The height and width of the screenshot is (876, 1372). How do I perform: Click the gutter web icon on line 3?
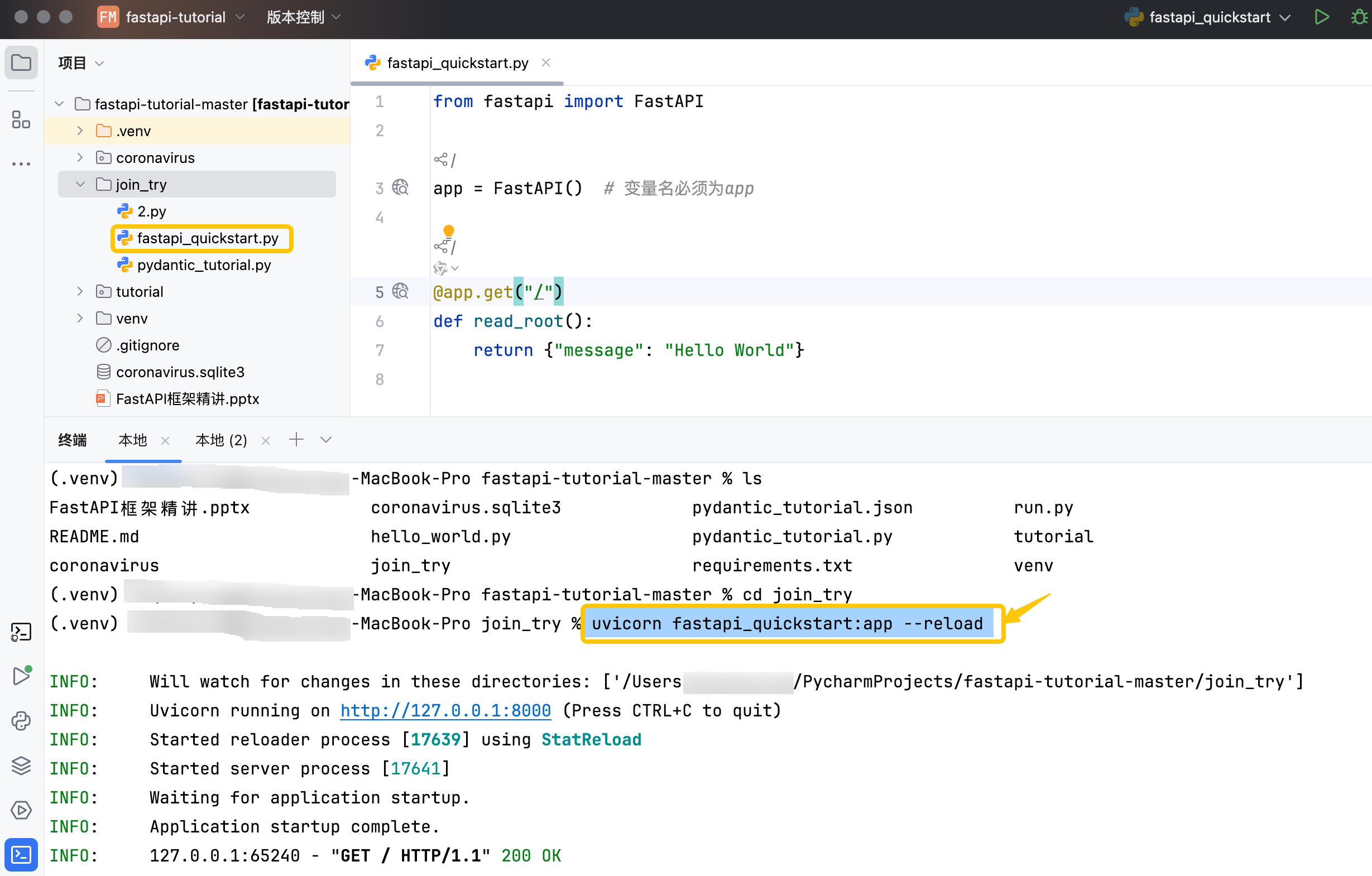click(x=401, y=187)
